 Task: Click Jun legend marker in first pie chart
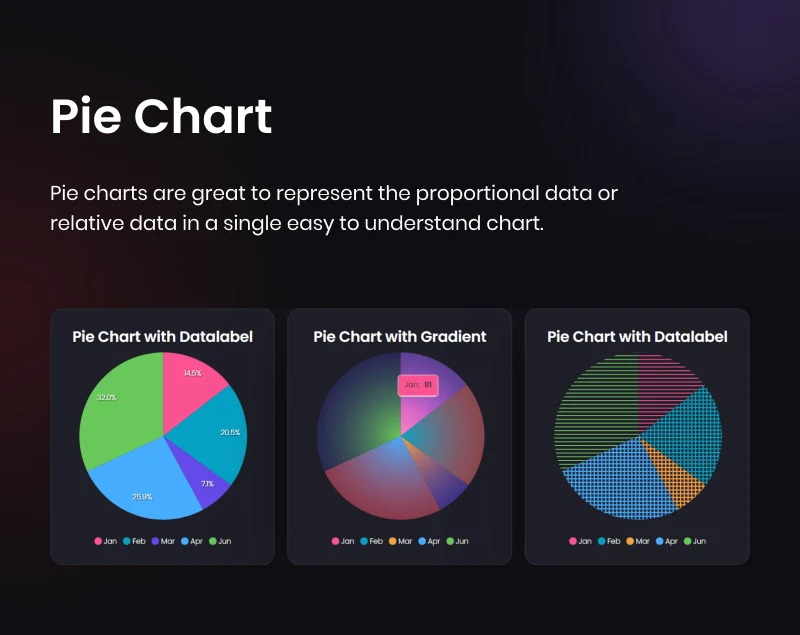(212, 541)
